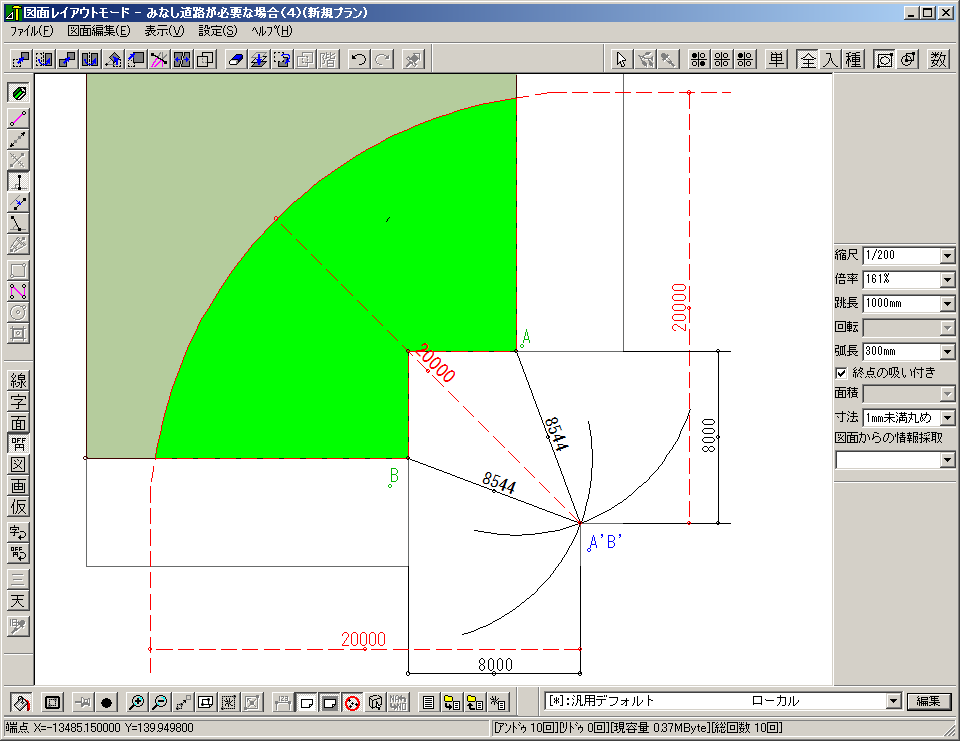Toggle the 種 (type) selection mode button
The image size is (960, 741).
coord(853,59)
